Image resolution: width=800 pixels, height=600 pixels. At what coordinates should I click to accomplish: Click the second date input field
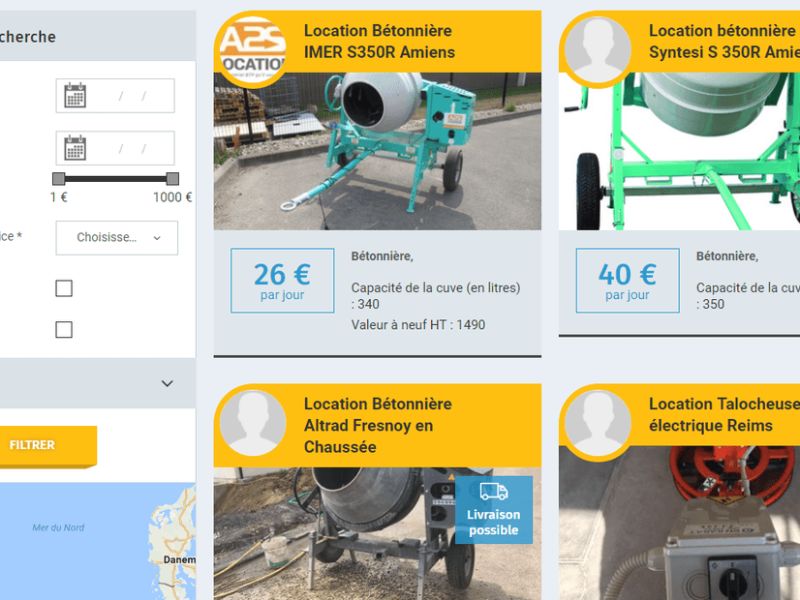coord(115,148)
